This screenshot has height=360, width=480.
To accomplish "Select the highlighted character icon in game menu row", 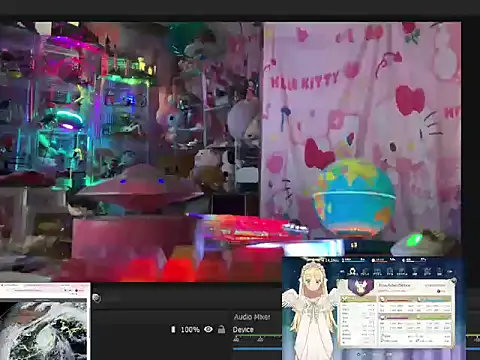I will (352, 271).
